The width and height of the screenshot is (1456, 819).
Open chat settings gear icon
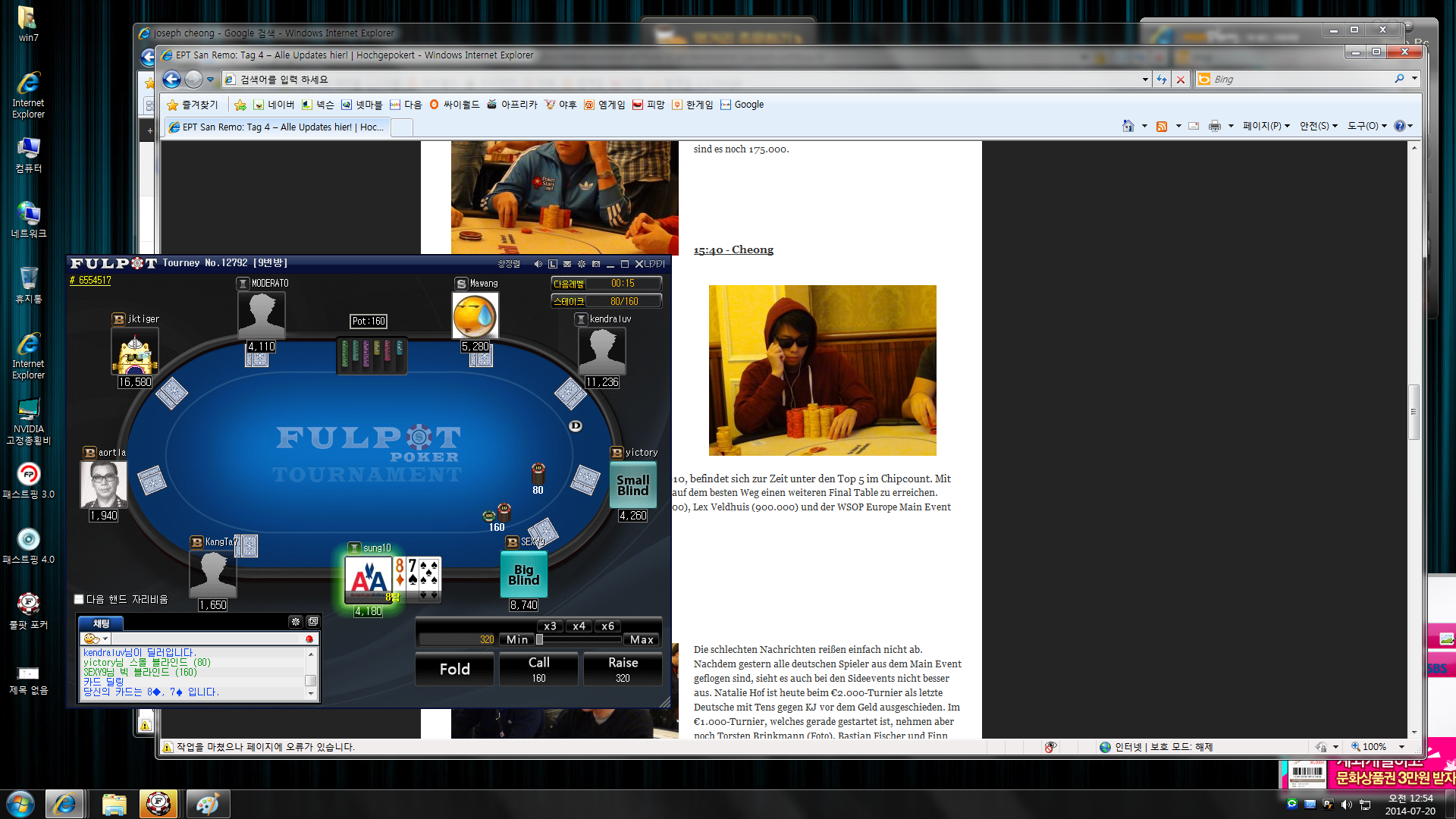296,622
